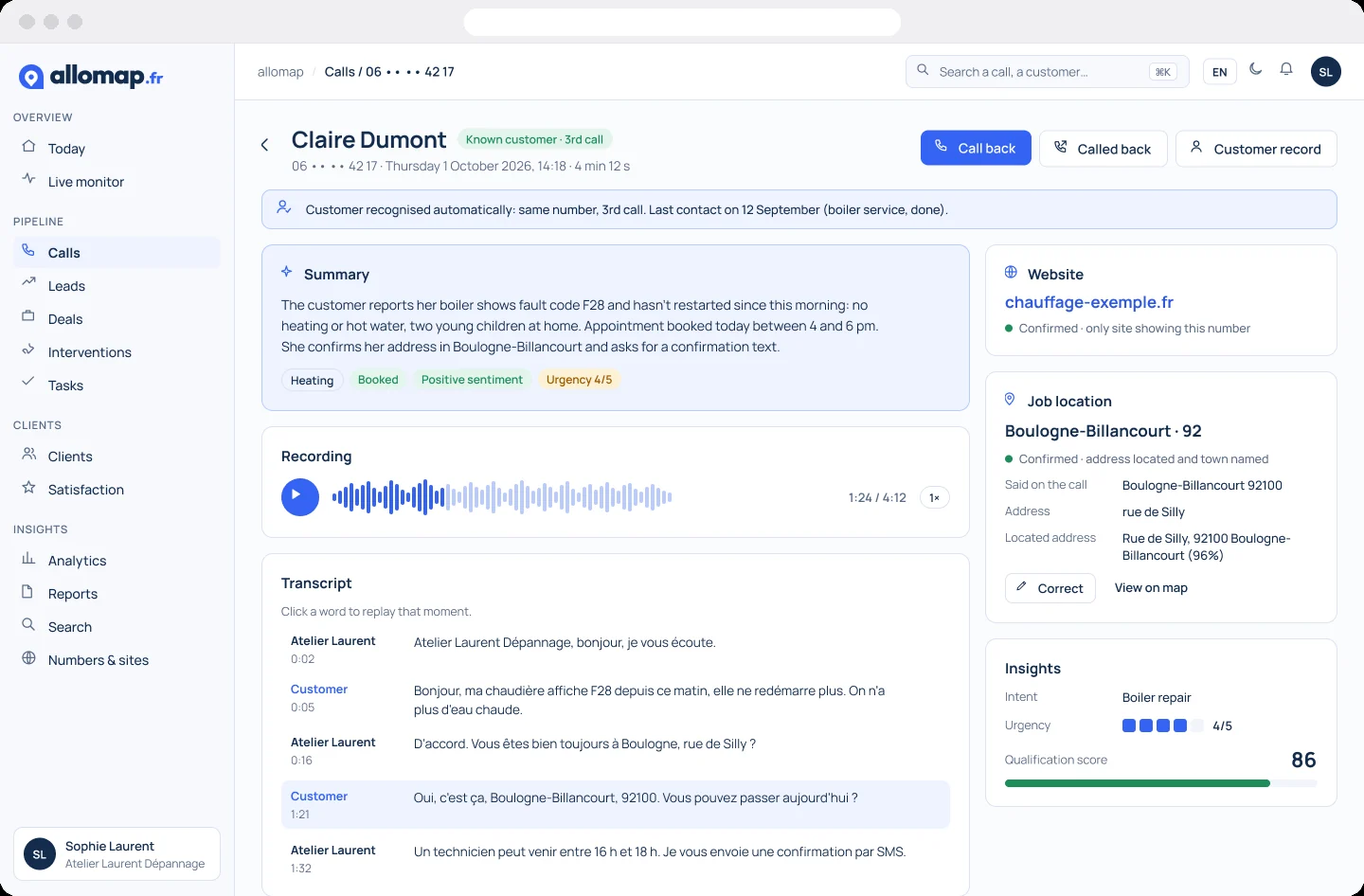Screen dimensions: 1364x896
Task: Click the sidebar Search magnifier icon
Action: [28, 625]
